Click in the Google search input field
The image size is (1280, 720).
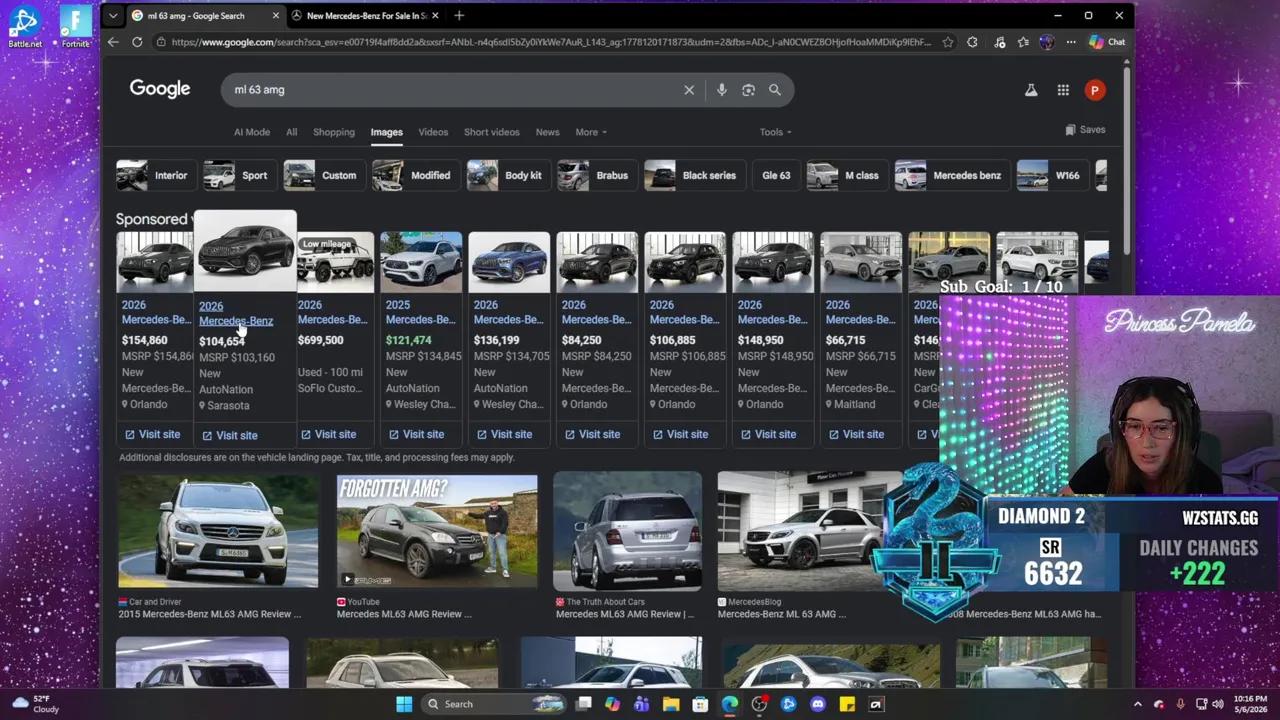tap(455, 90)
